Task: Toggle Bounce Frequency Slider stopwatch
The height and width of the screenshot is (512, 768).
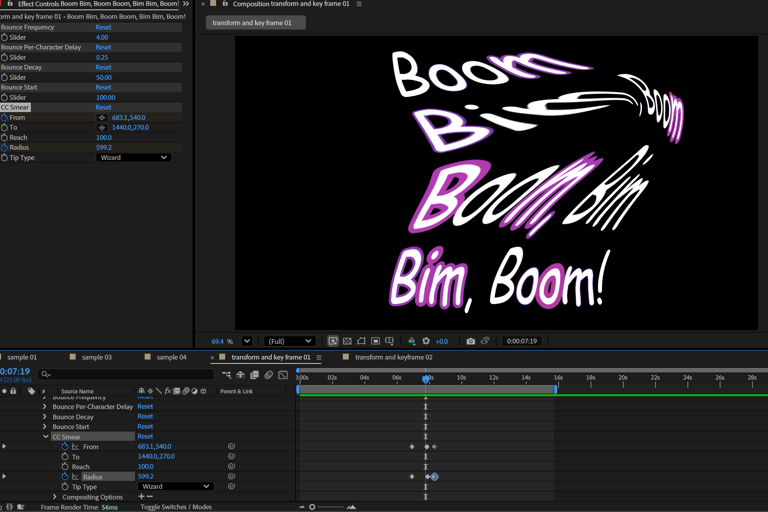Action: tap(4, 37)
